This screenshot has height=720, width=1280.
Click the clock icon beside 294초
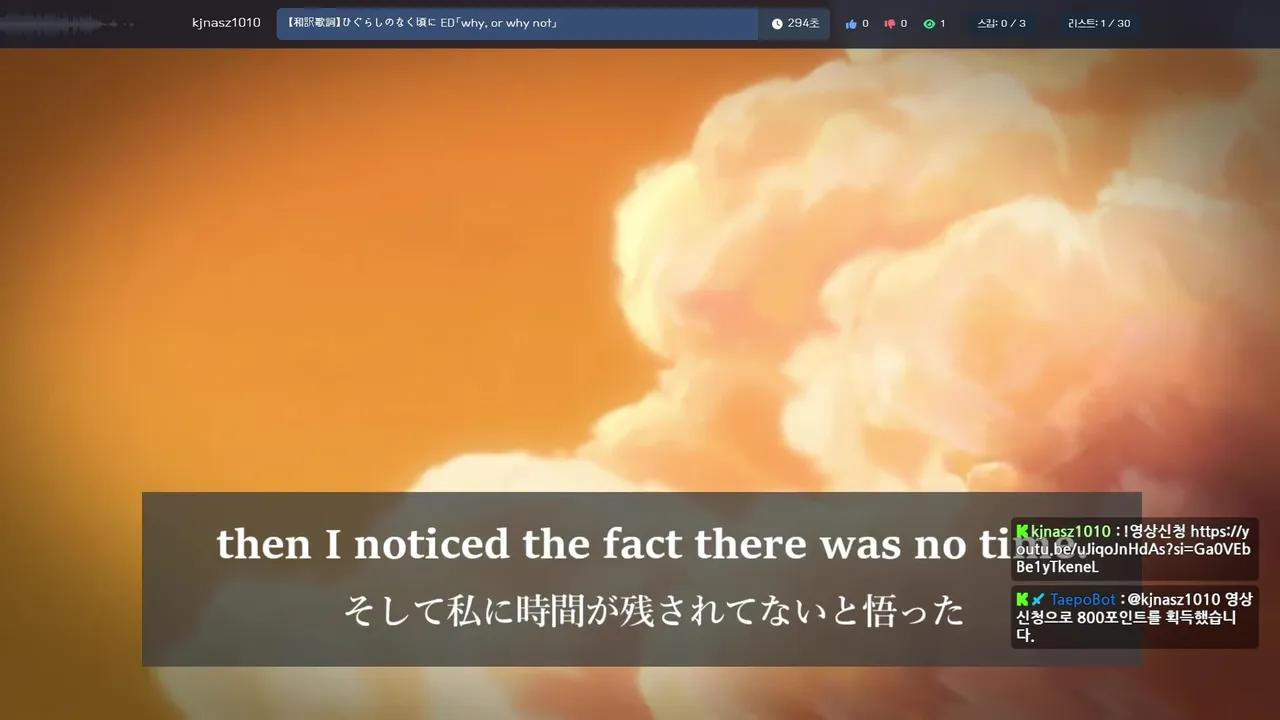tap(777, 24)
